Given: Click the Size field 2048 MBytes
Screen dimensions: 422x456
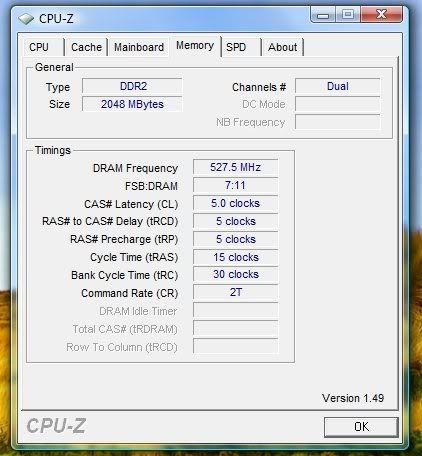Looking at the screenshot, I should (132, 104).
